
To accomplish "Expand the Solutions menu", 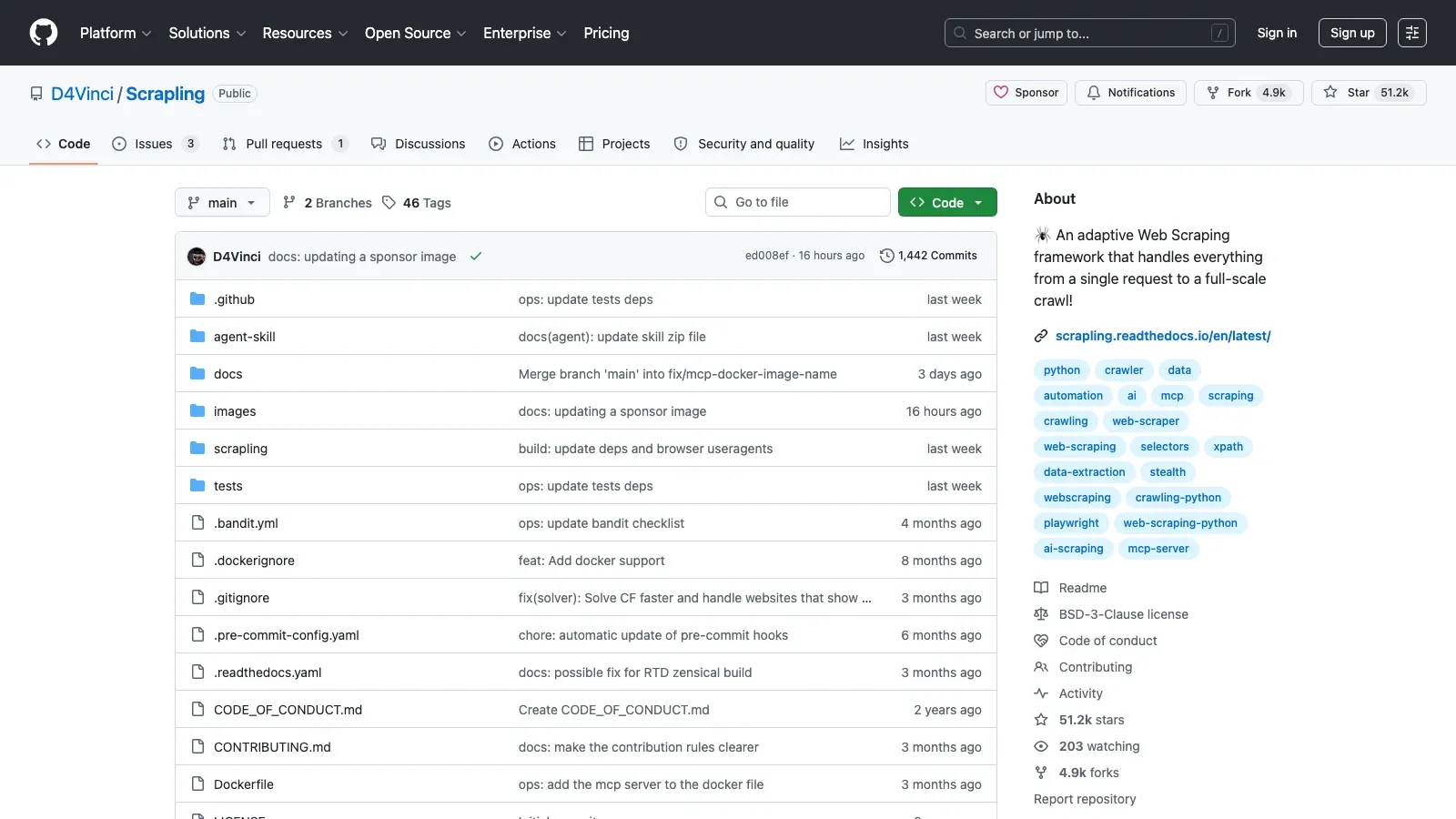I will point(207,33).
